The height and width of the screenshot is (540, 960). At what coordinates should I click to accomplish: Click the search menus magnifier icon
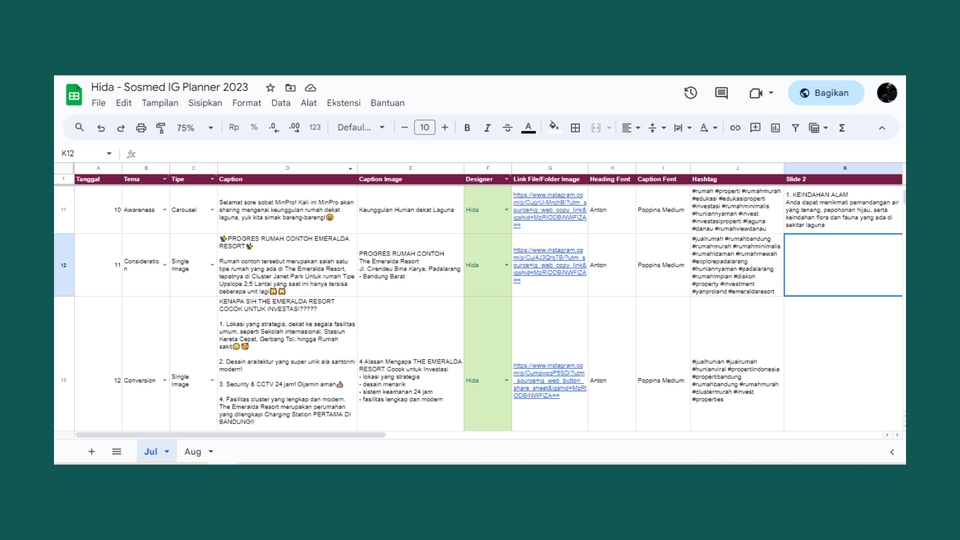point(80,127)
